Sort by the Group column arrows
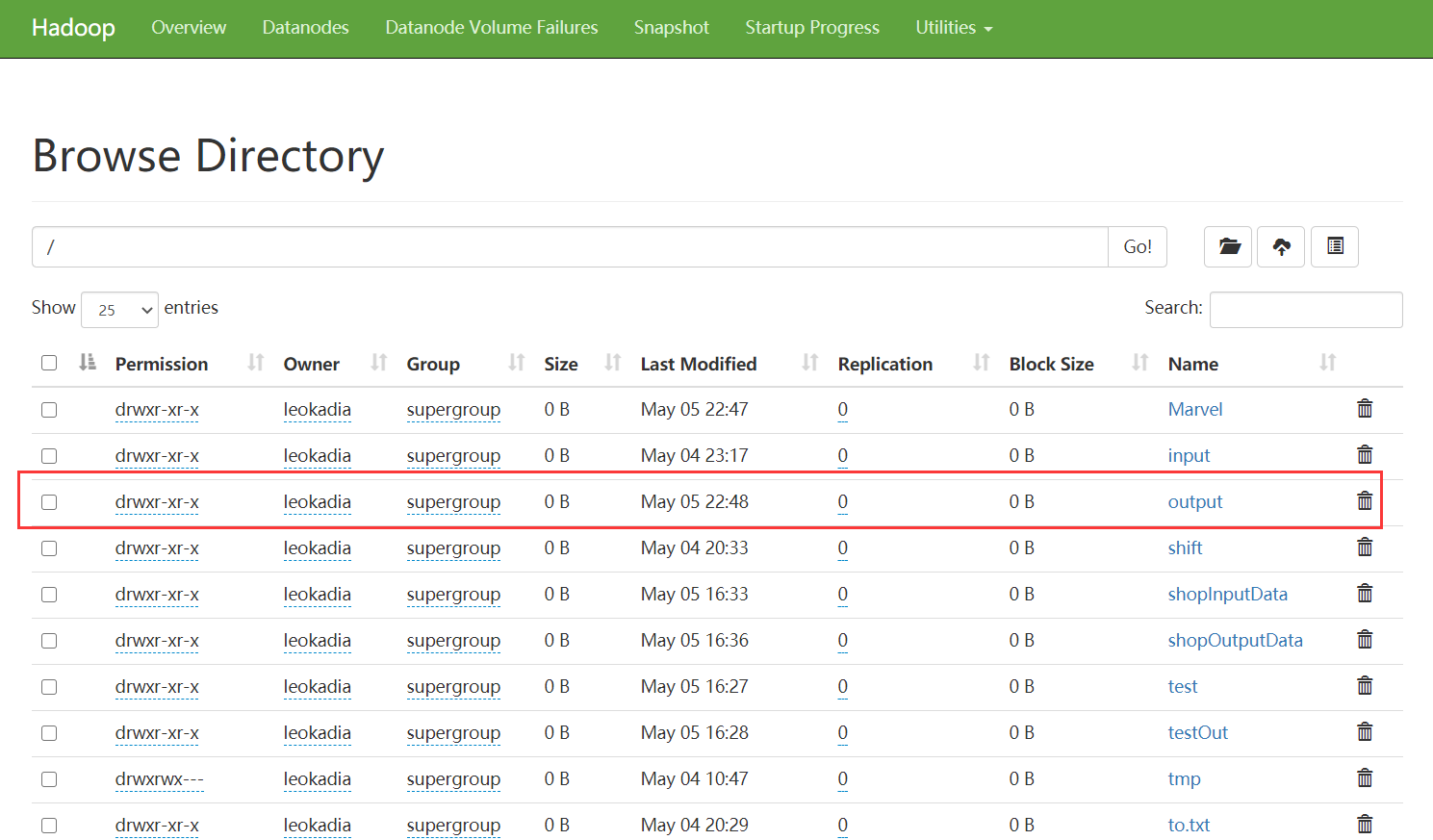Image resolution: width=1433 pixels, height=840 pixels. [517, 363]
